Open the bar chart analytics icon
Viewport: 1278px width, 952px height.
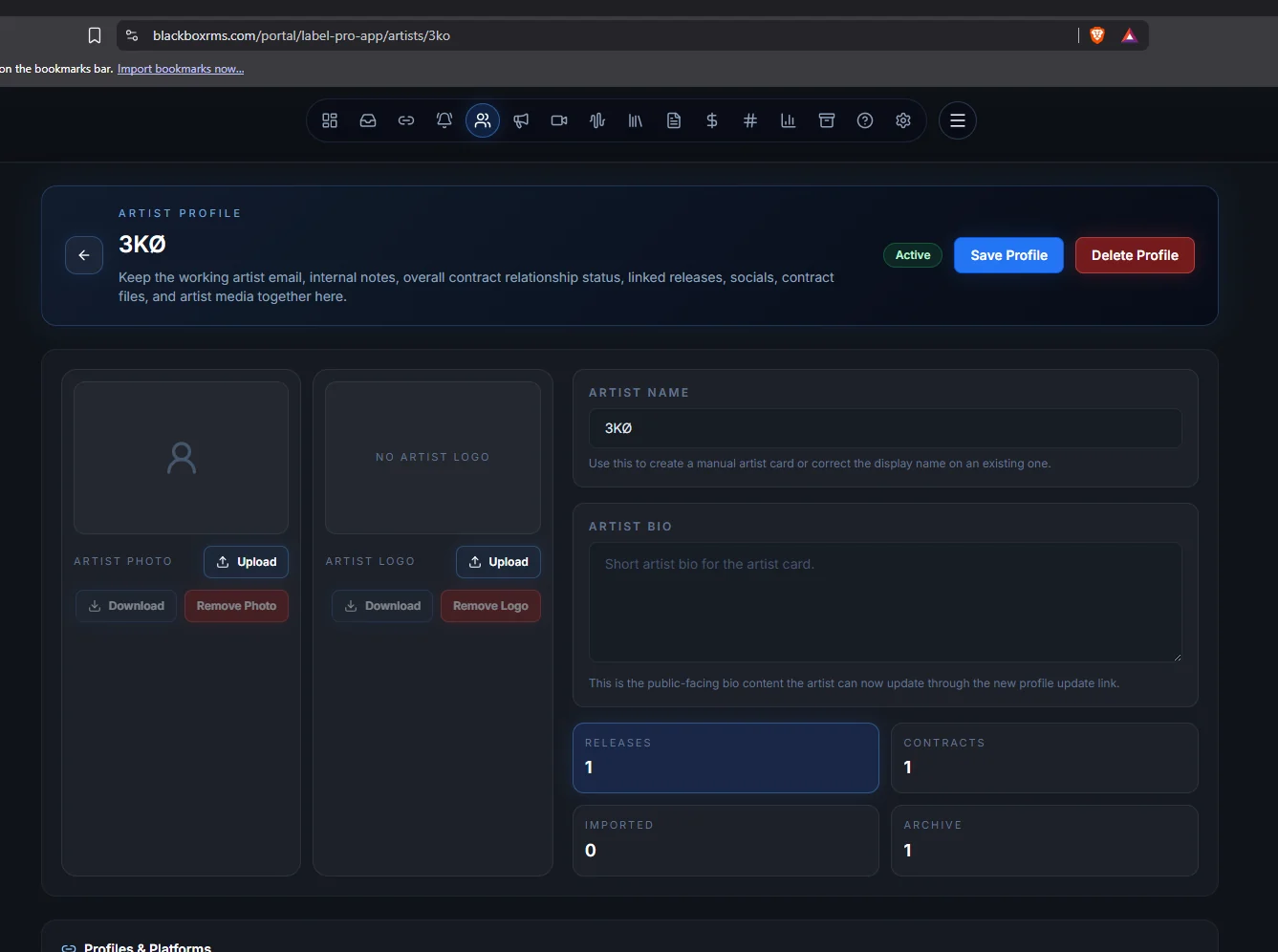coord(789,120)
